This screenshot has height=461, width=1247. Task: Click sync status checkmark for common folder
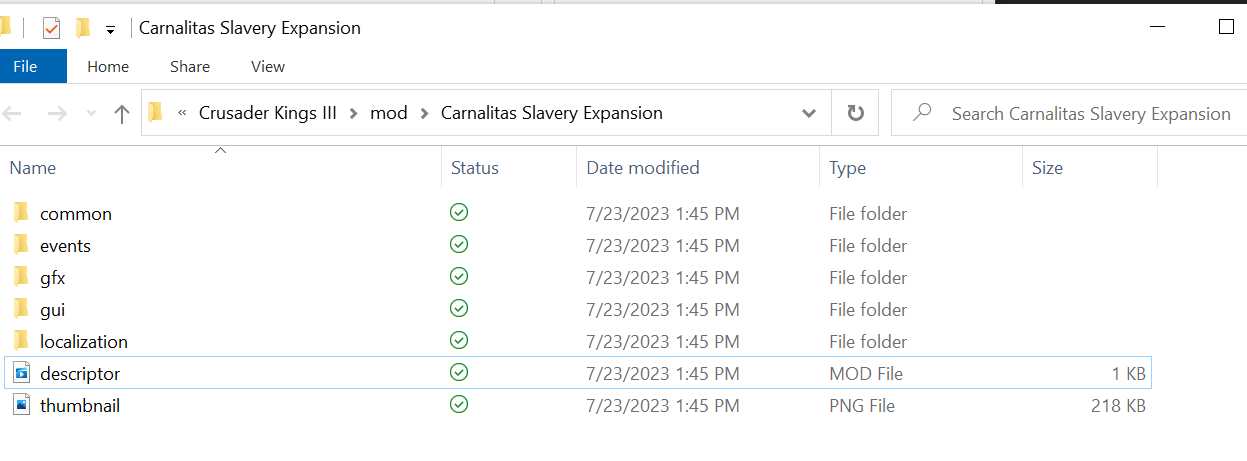[459, 213]
